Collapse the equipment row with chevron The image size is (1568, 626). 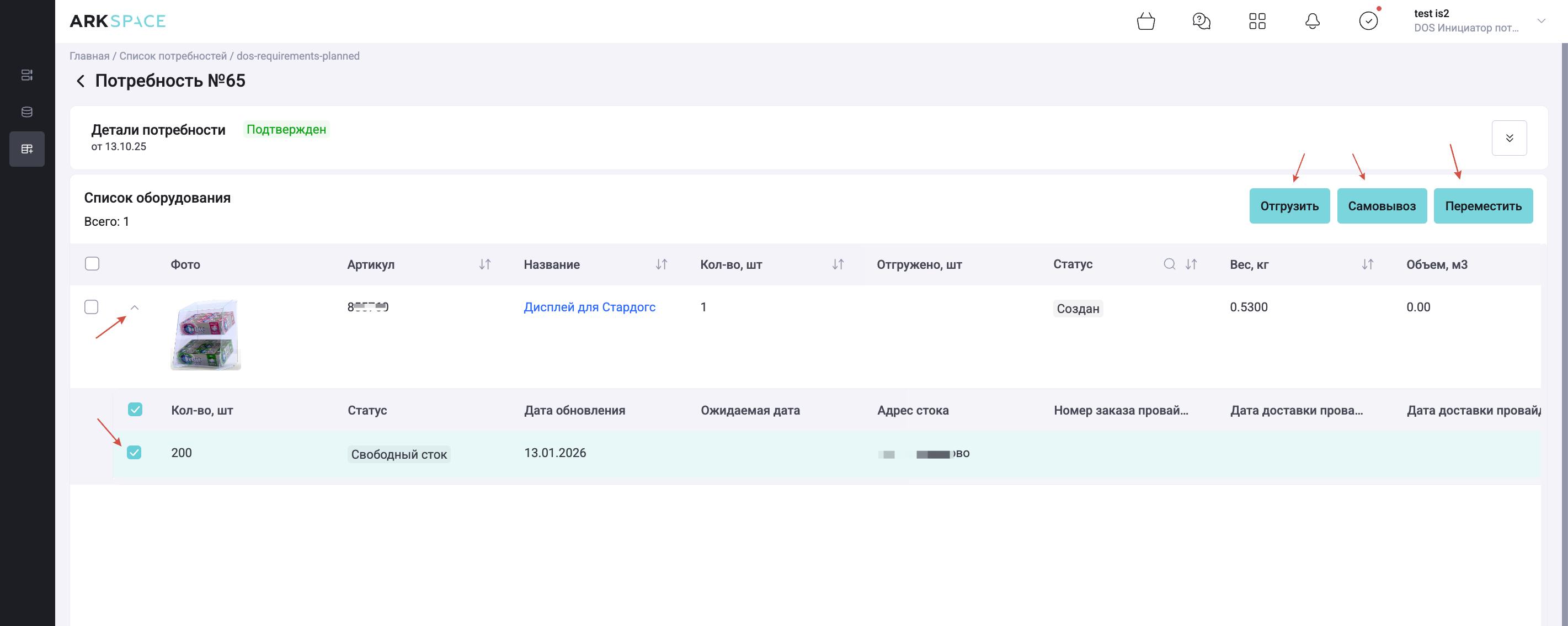(135, 307)
